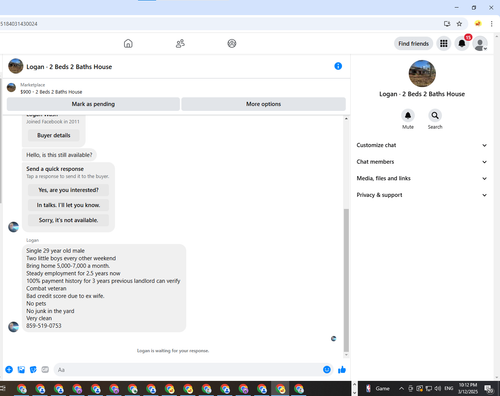The width and height of the screenshot is (500, 396).
Task: Send 'In talks. I'll let you know.' response
Action: coord(68,205)
